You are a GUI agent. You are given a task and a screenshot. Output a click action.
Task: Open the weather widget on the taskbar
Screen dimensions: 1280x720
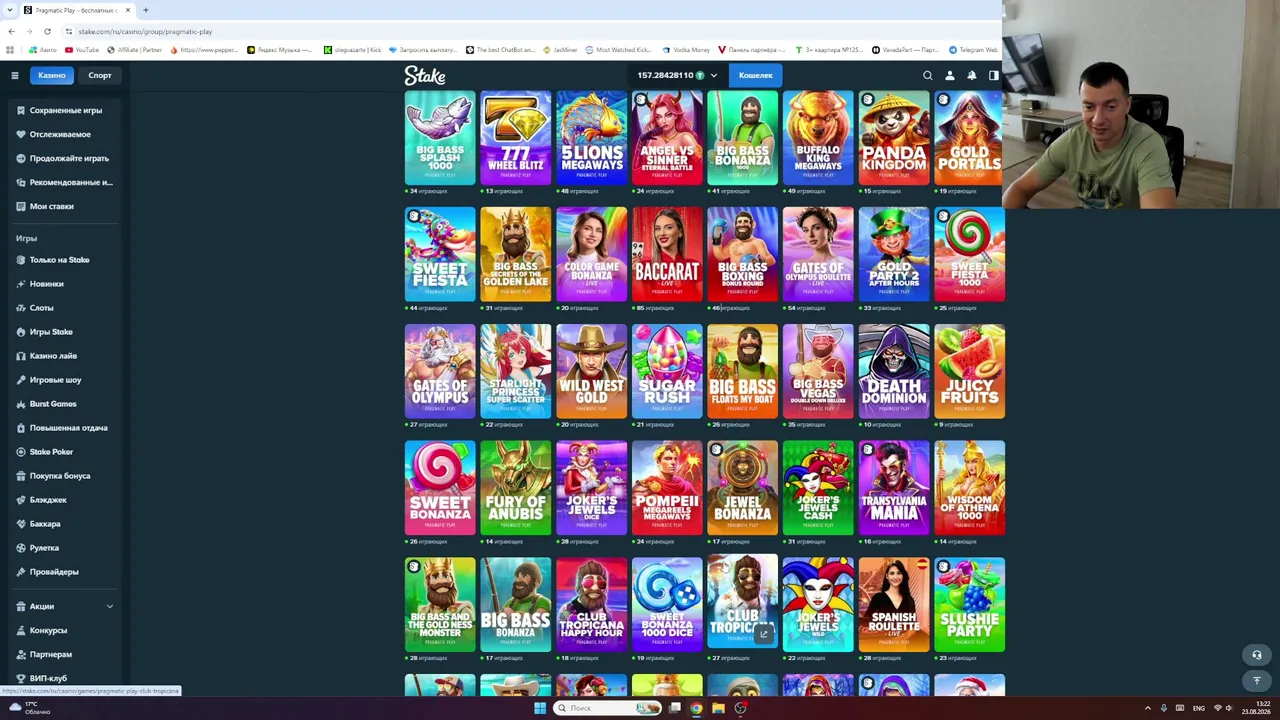tap(29, 708)
